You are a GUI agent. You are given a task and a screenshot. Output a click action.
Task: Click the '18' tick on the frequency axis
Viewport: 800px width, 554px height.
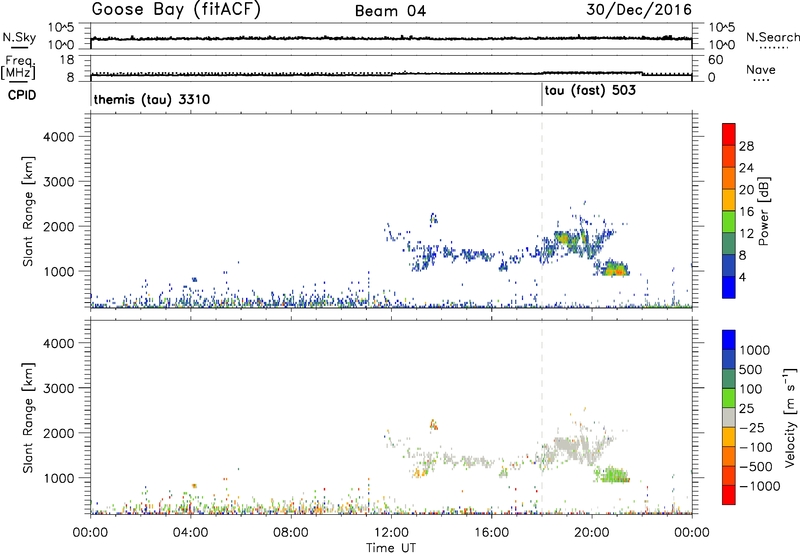point(67,60)
